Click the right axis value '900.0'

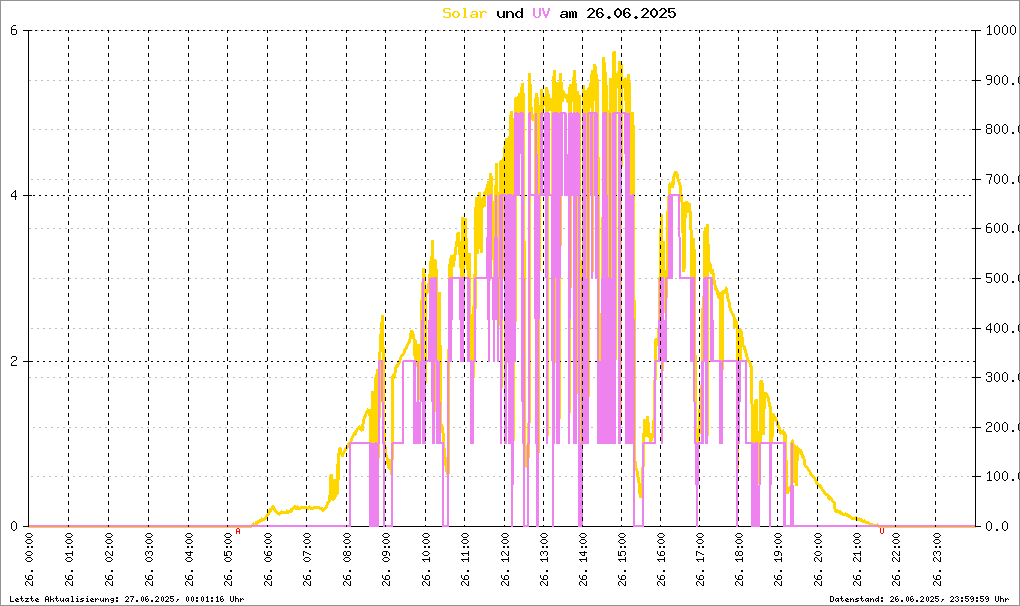(1004, 80)
